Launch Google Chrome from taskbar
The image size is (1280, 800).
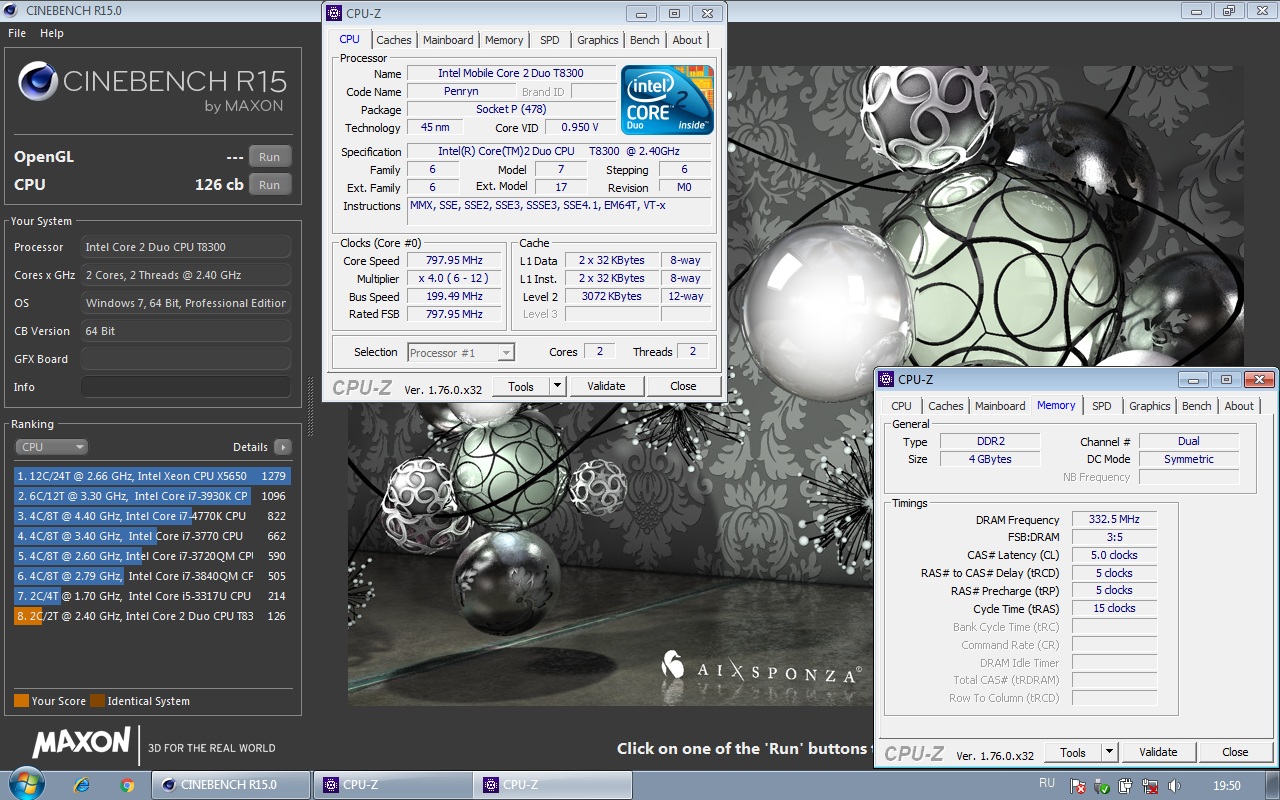127,785
